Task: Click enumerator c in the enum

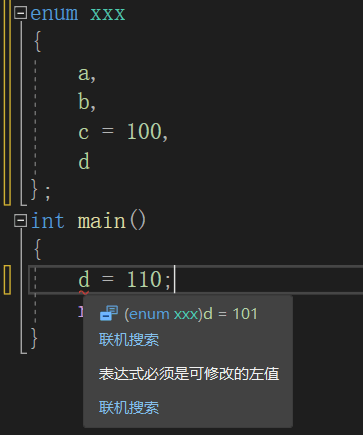Action: (x=84, y=132)
